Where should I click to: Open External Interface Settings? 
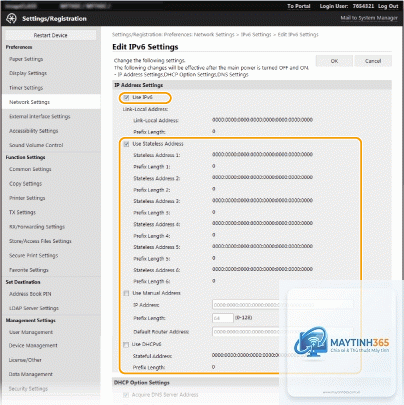[40, 116]
